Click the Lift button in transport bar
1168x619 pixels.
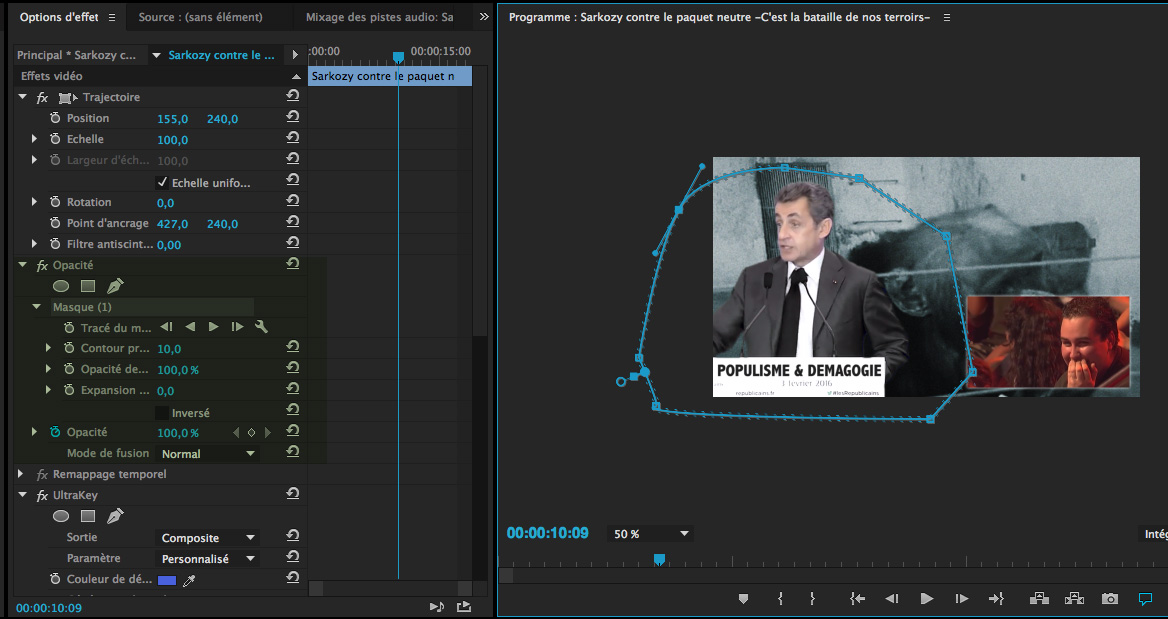click(x=1039, y=599)
